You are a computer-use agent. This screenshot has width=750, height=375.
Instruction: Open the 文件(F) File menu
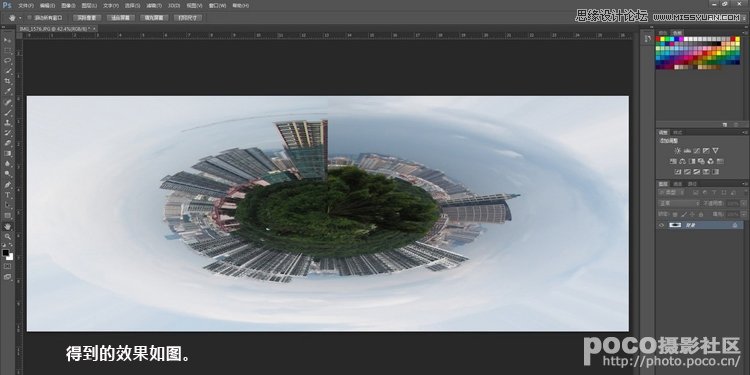25,5
